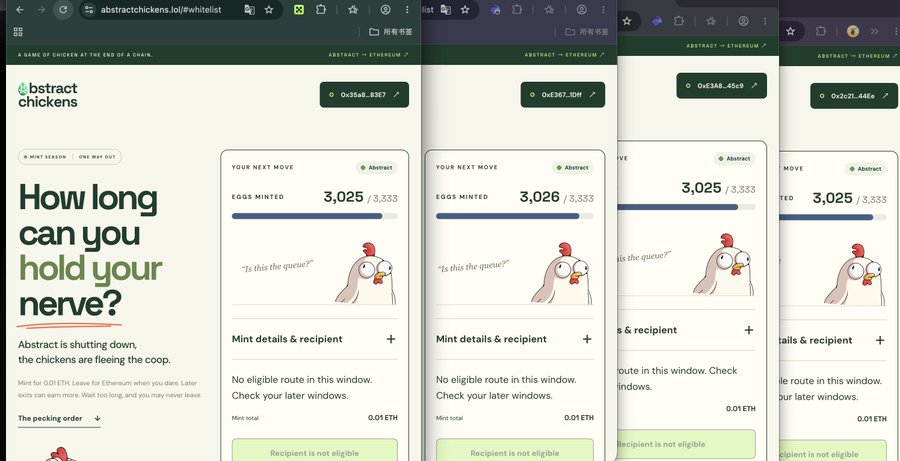
Task: Open the 0x2c21…44Ee wallet button
Action: 854,96
